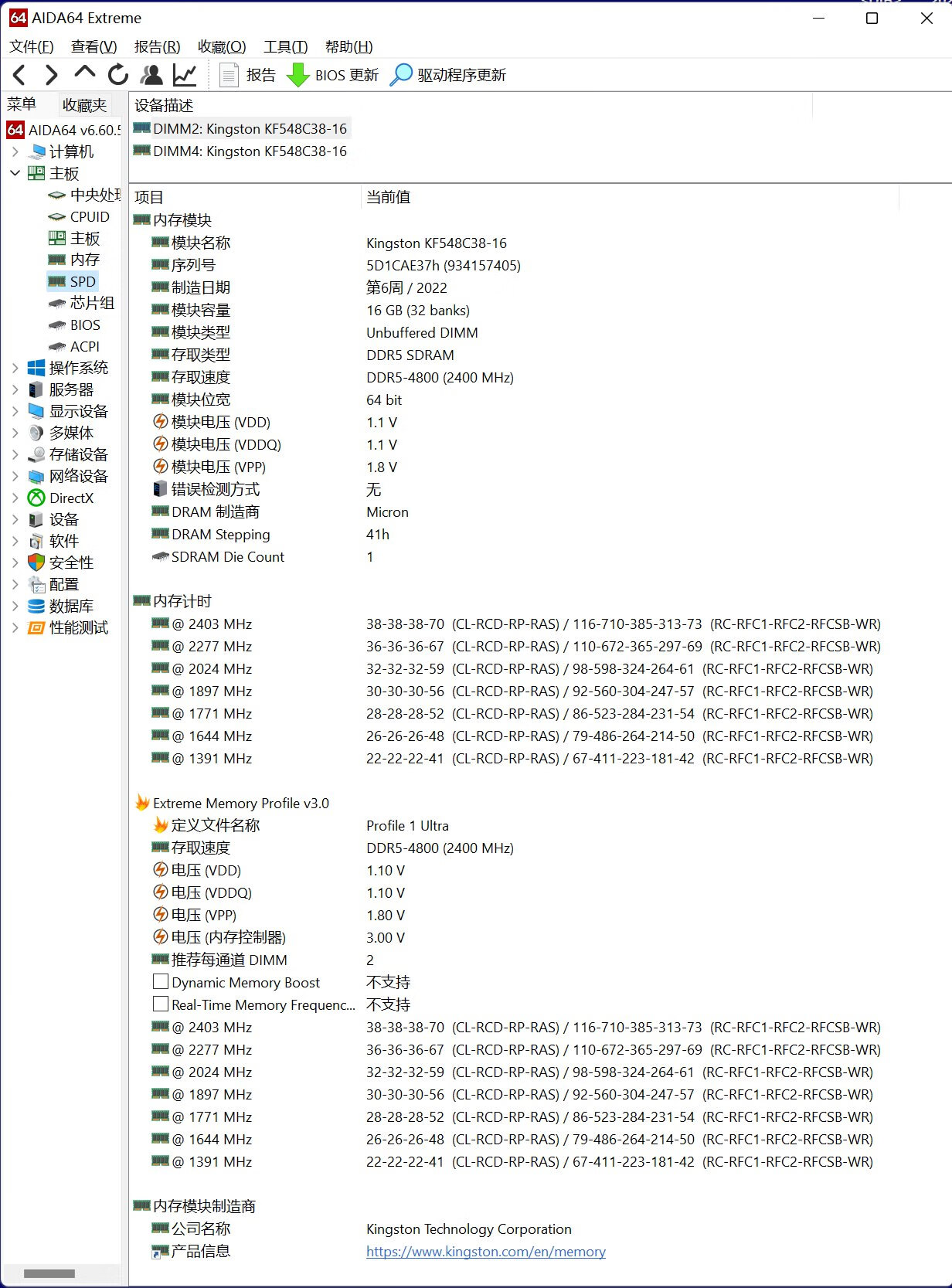Open the kingston.com/en/memory product link
The height and width of the screenshot is (1288, 952).
tap(485, 1251)
